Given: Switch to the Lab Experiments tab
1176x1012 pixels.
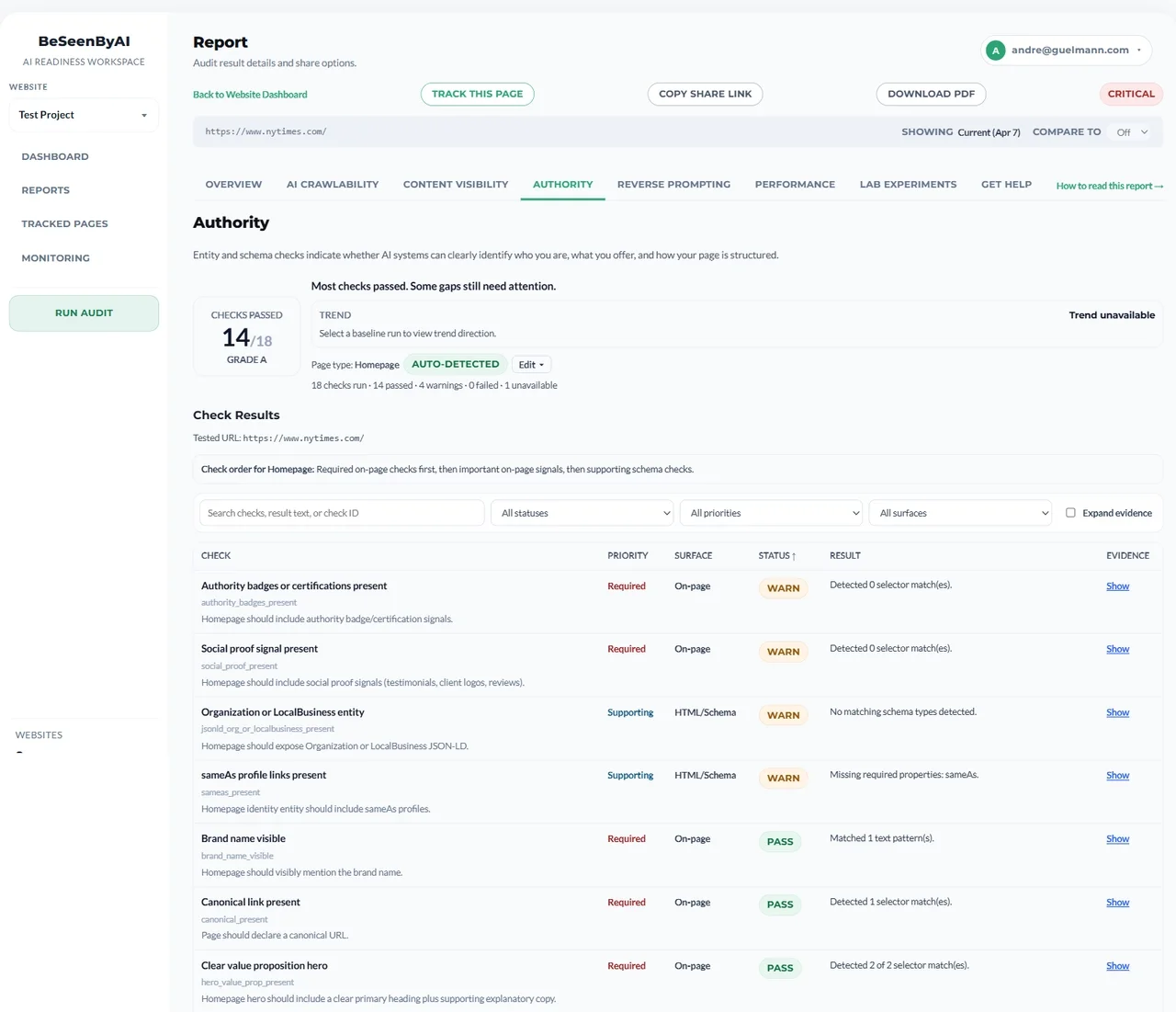Looking at the screenshot, I should 908,185.
